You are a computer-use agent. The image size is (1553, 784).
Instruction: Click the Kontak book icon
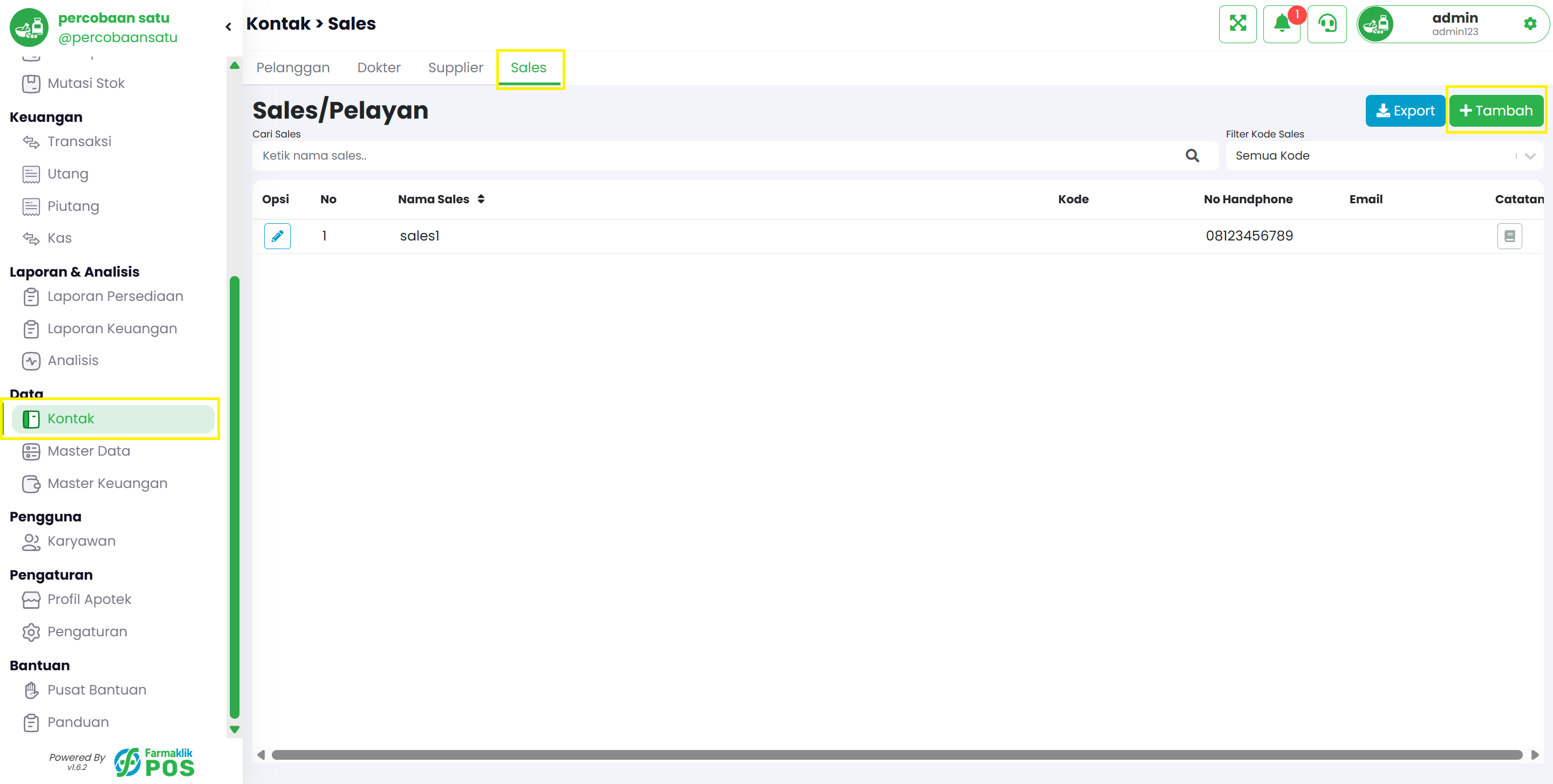click(31, 419)
